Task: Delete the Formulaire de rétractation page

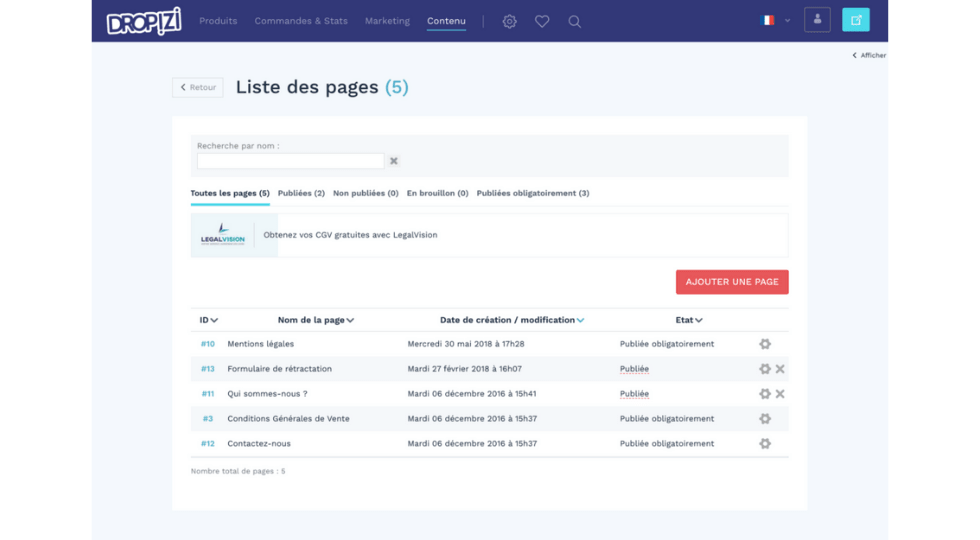Action: [x=780, y=369]
